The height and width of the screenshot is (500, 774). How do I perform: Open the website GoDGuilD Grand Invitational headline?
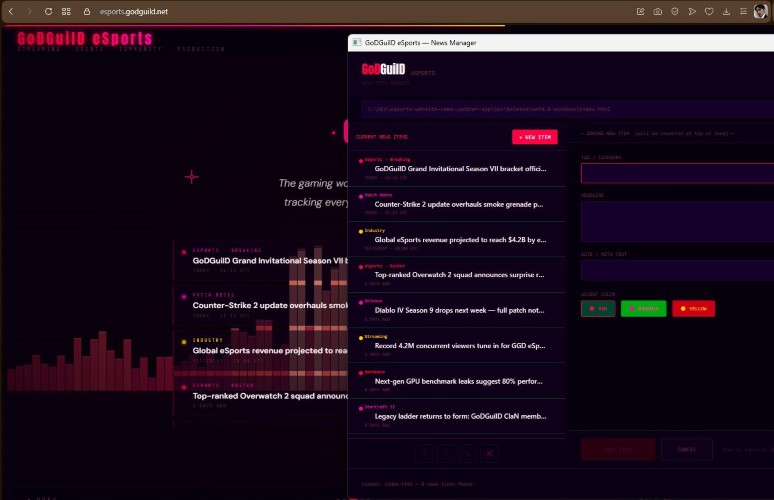pos(270,261)
